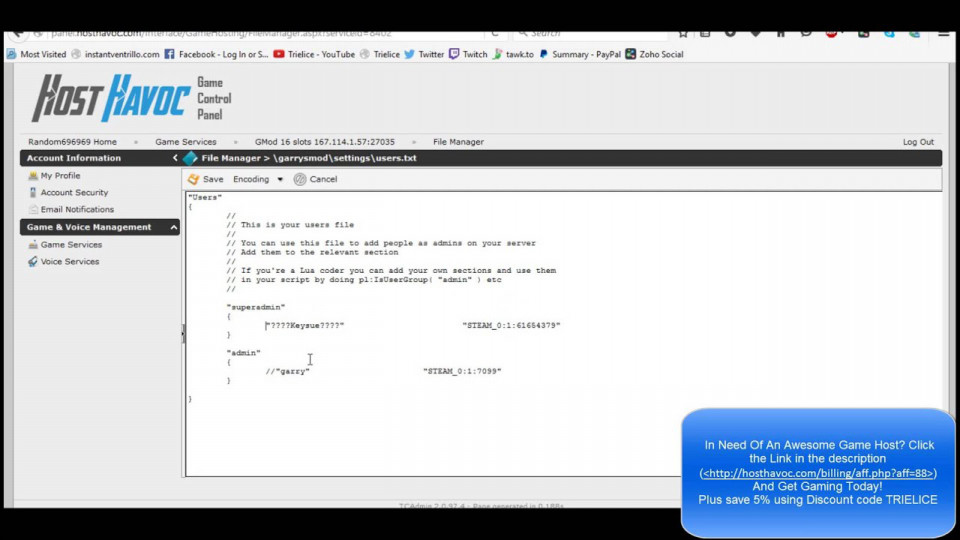Go to Random696969 Home breadcrumb
Viewport: 960px width, 540px height.
click(x=72, y=141)
